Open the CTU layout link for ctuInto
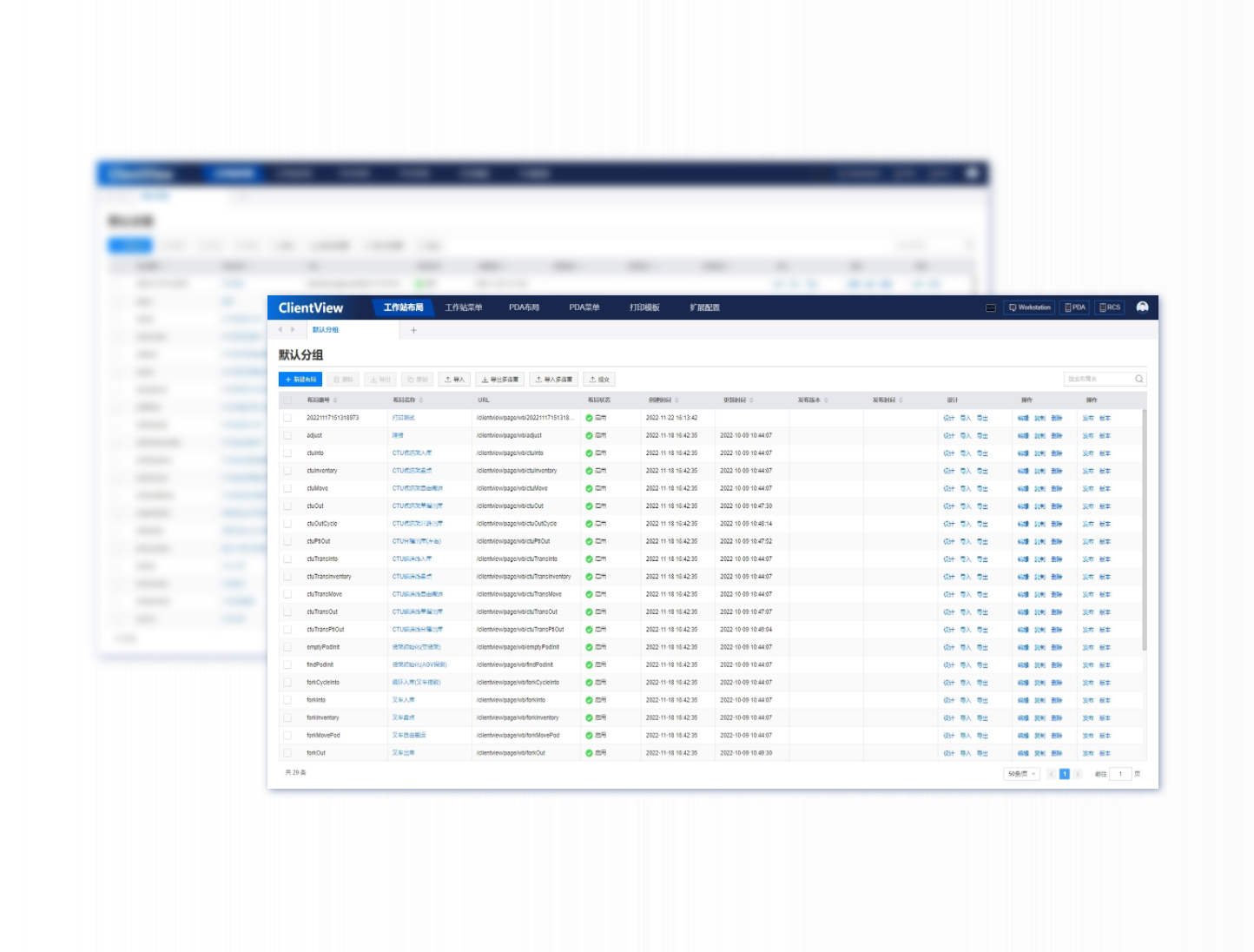This screenshot has width=1254, height=952. [412, 453]
